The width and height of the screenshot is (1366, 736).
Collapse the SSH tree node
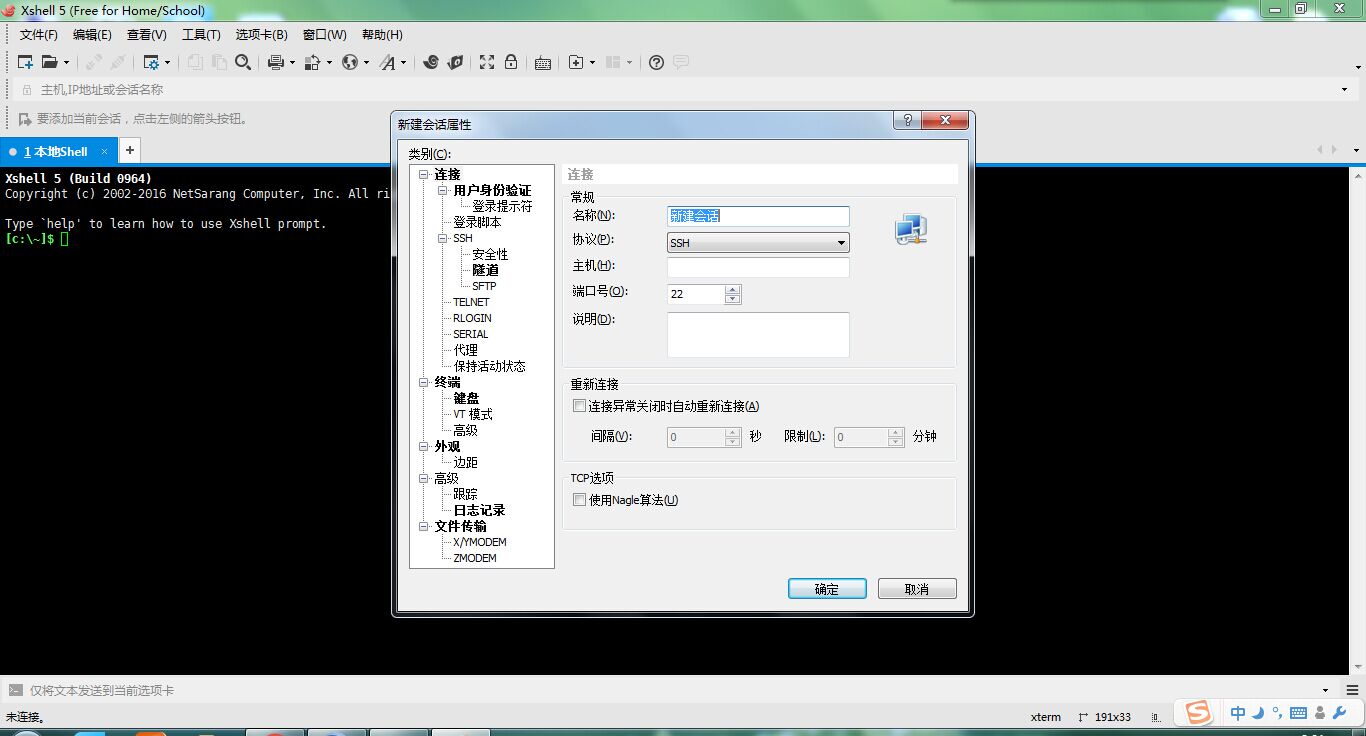[x=443, y=239]
